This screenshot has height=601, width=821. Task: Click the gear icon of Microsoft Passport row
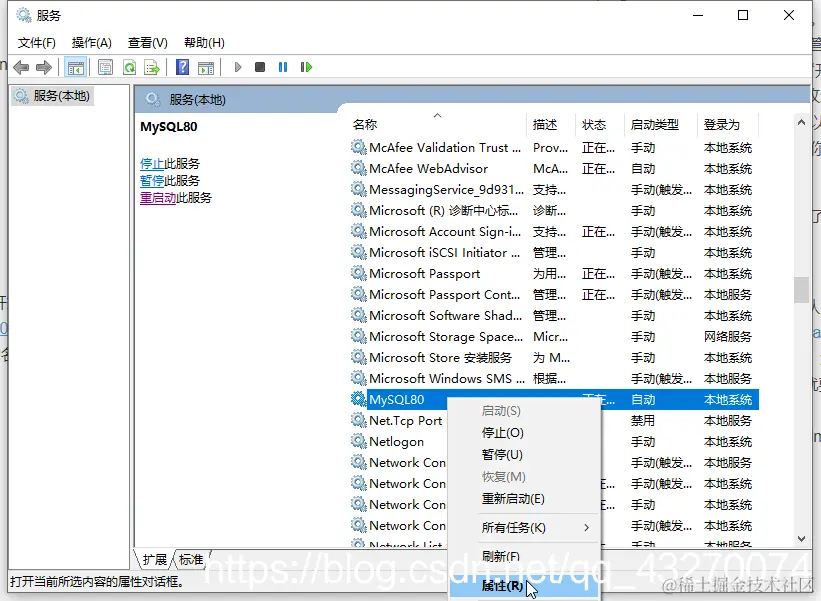pos(358,273)
